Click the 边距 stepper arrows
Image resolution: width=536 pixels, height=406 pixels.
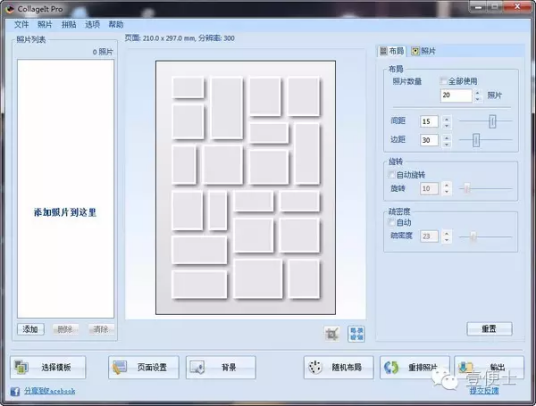[x=446, y=140]
